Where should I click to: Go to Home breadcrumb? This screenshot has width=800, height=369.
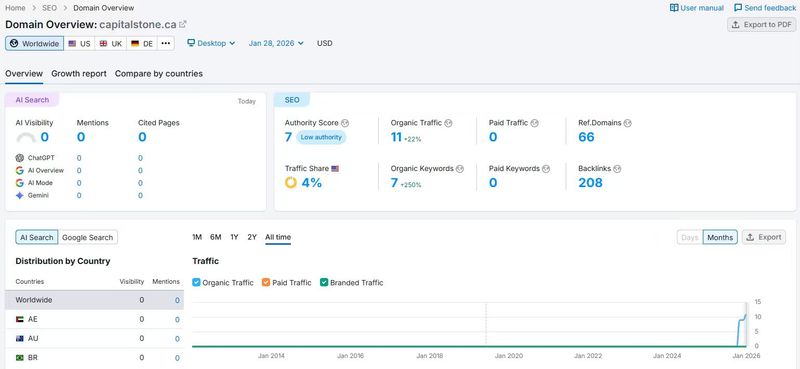coord(15,8)
